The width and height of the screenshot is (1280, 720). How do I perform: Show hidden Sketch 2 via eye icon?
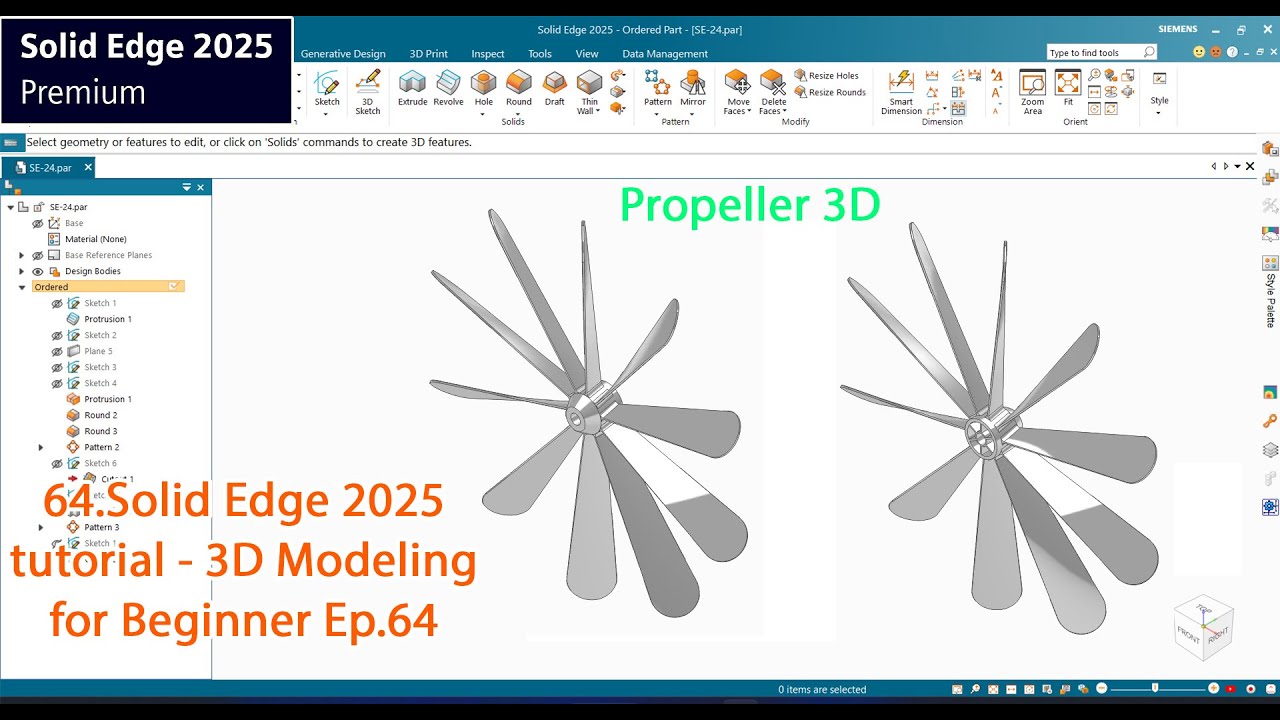57,335
